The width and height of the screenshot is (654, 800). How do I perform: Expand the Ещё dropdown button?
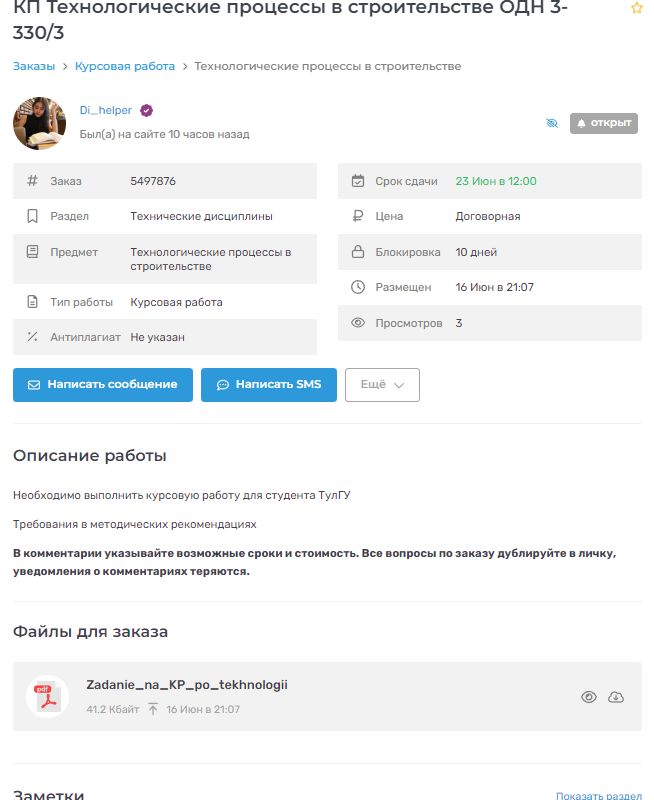coord(382,385)
